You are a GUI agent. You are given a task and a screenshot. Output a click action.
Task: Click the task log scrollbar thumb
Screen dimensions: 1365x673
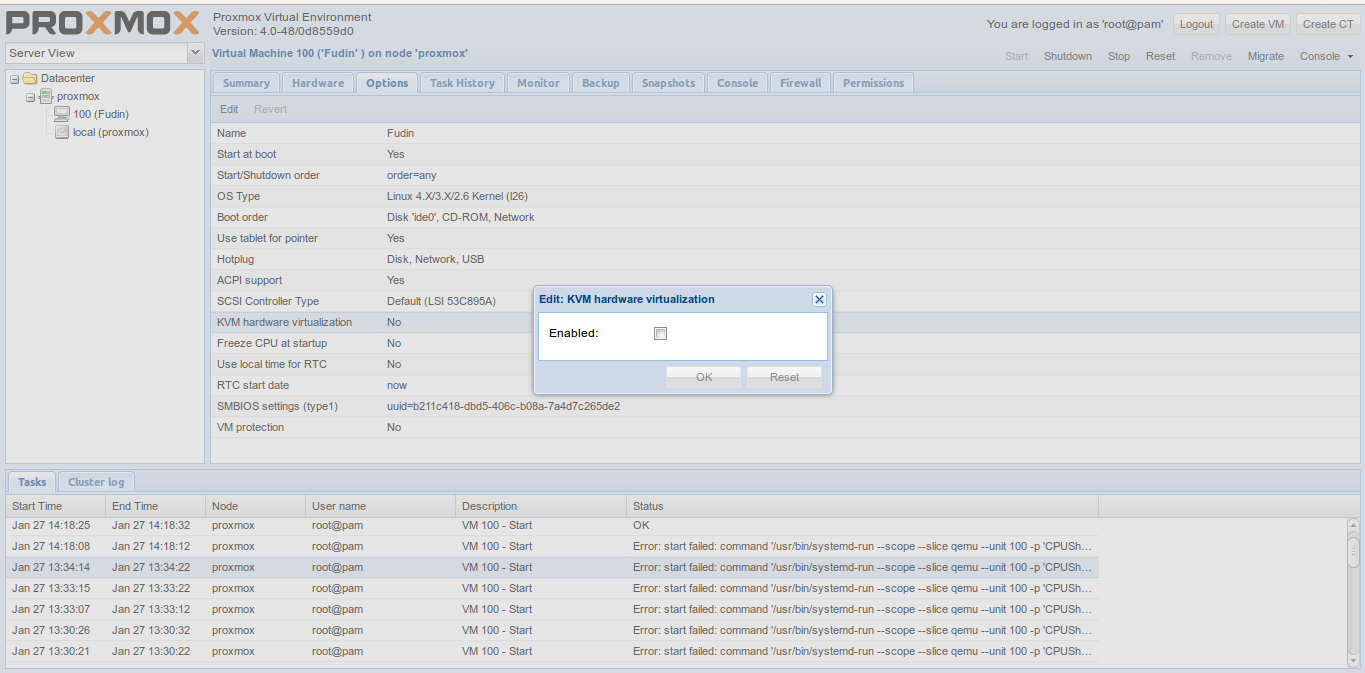click(x=1353, y=550)
